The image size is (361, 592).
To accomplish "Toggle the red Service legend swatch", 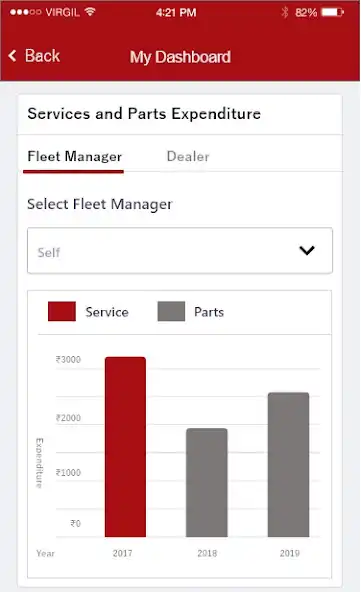I will (x=62, y=311).
